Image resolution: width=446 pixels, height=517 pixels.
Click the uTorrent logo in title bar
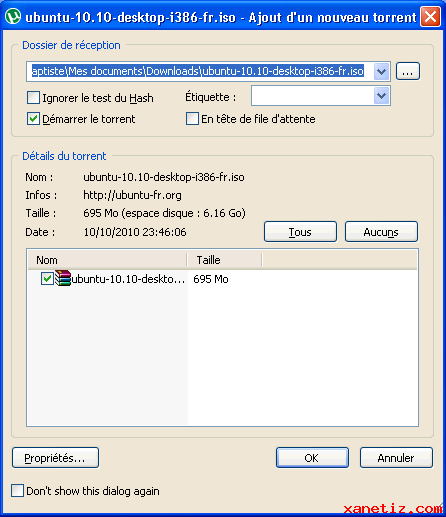[x=13, y=16]
